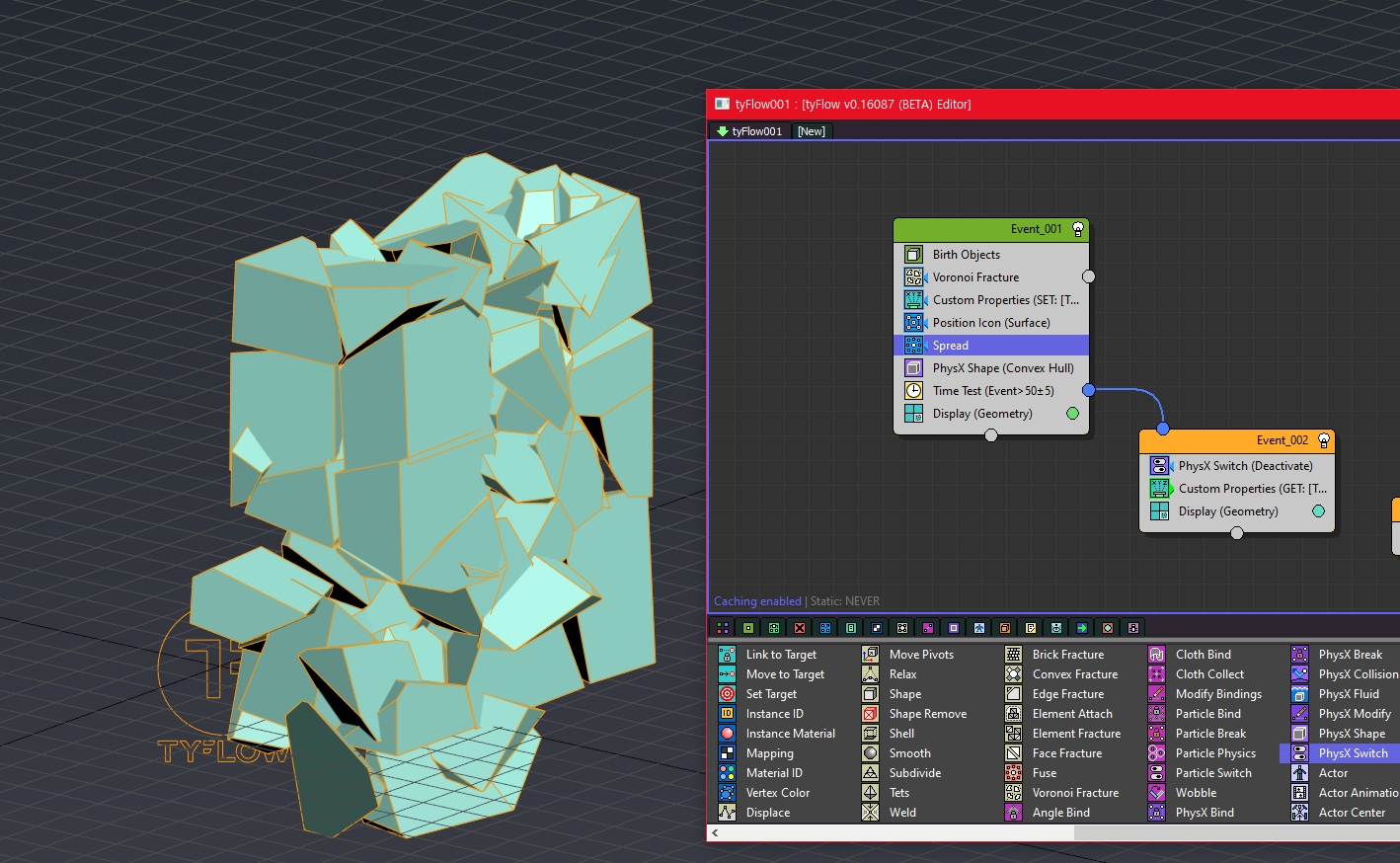Click the Voronoi Fracture output connector
This screenshot has width=1400, height=863.
(x=1089, y=276)
